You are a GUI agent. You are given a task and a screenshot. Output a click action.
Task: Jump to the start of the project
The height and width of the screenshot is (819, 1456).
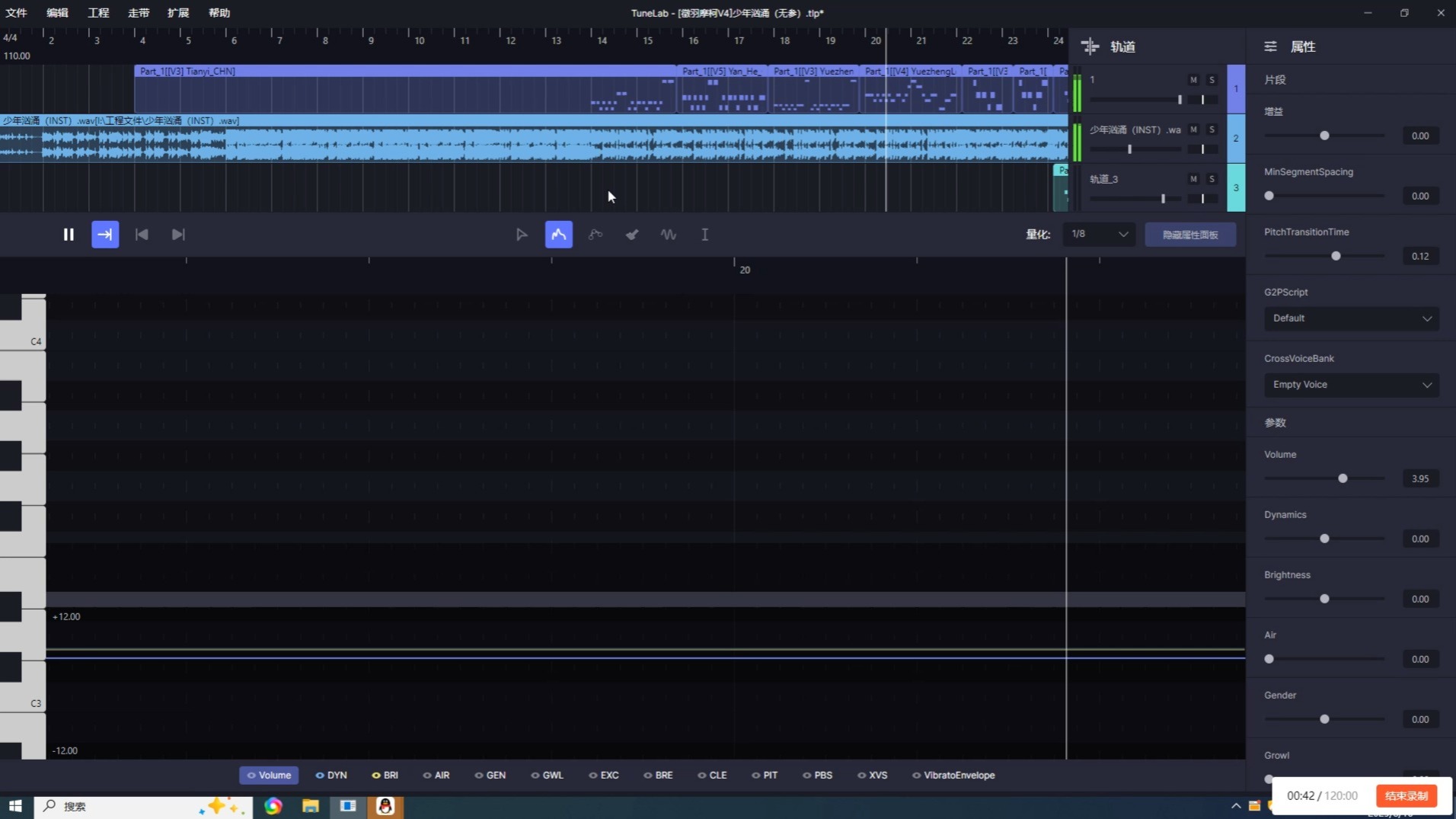pos(142,235)
